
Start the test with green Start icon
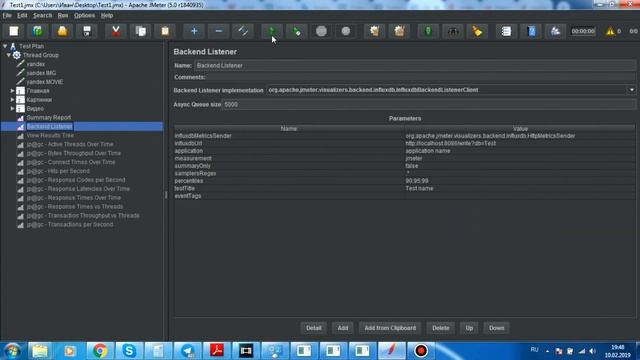(272, 31)
